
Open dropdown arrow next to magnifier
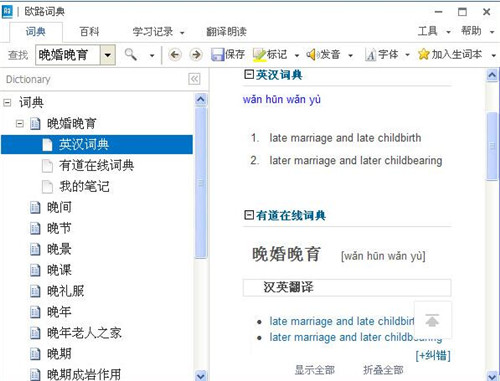152,55
